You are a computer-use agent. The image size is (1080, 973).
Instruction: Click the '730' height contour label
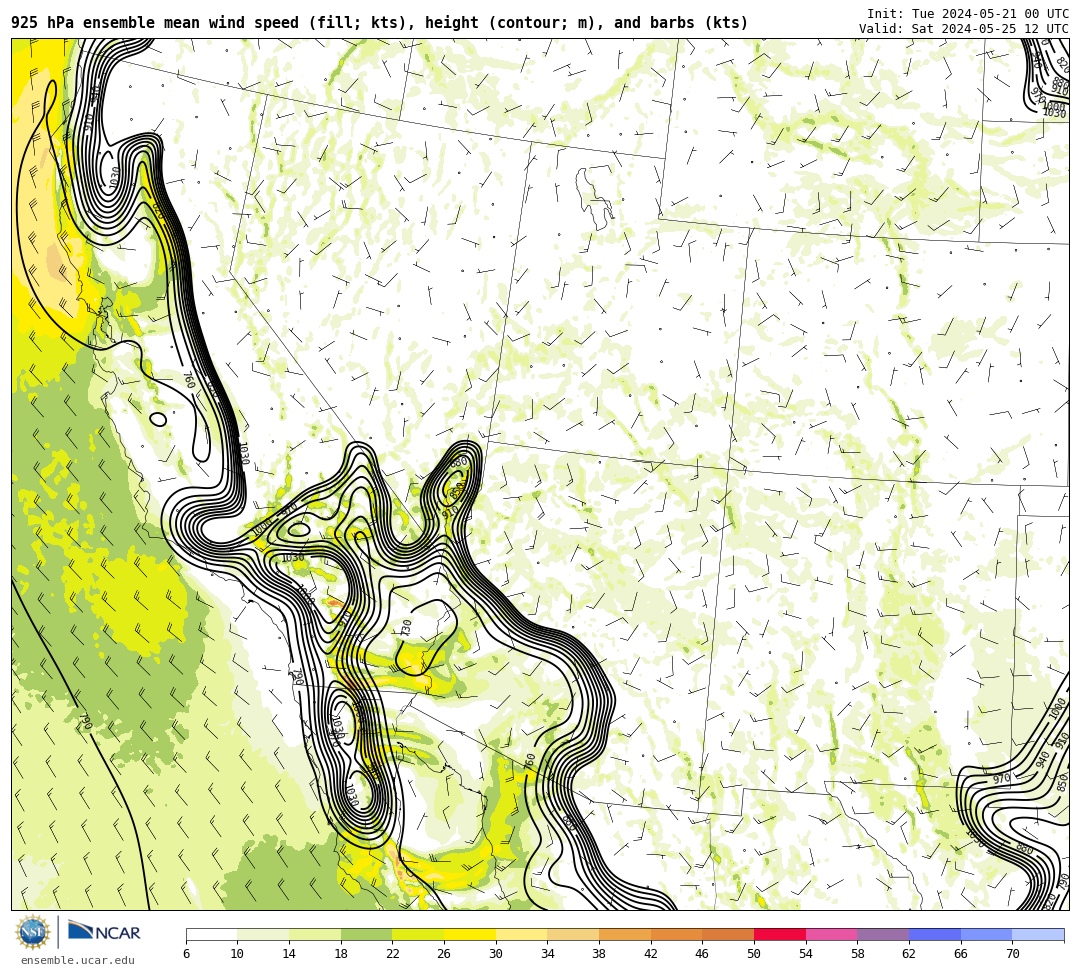(406, 628)
